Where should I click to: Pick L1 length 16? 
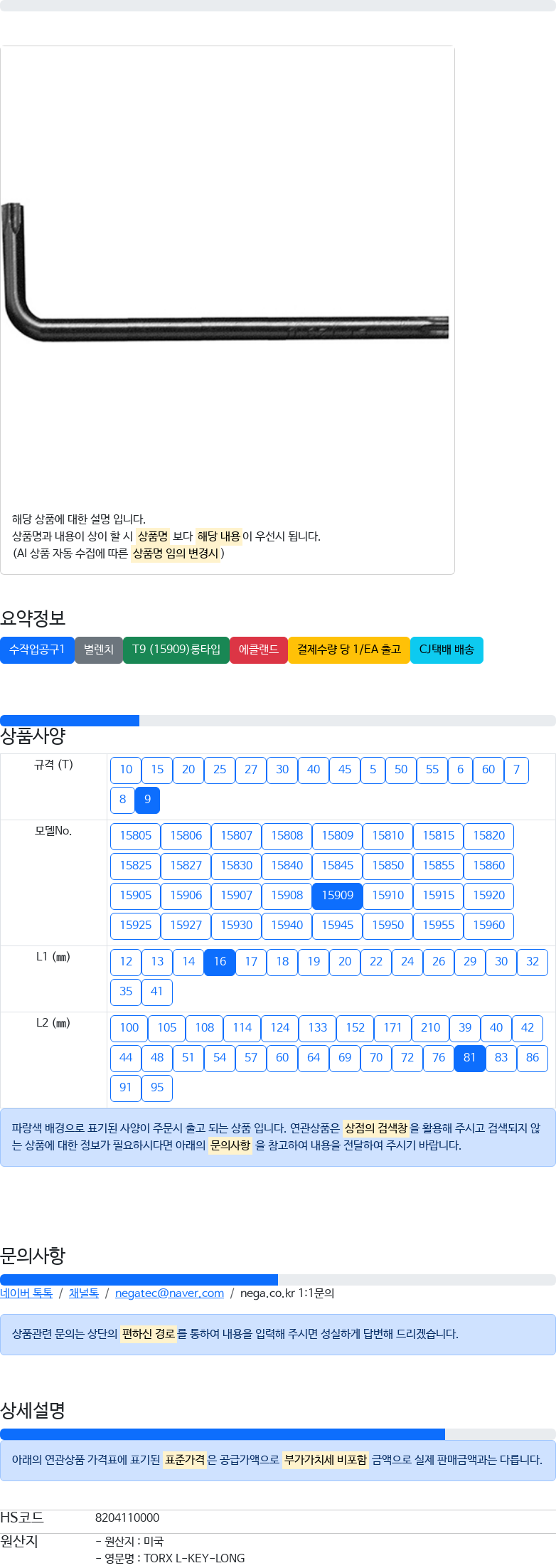pos(220,963)
